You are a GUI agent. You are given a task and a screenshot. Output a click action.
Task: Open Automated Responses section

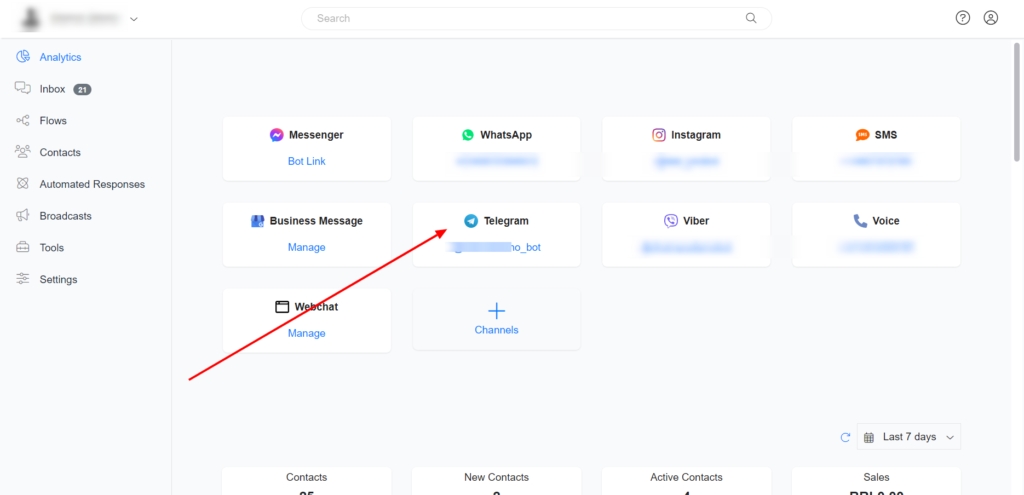pos(92,184)
